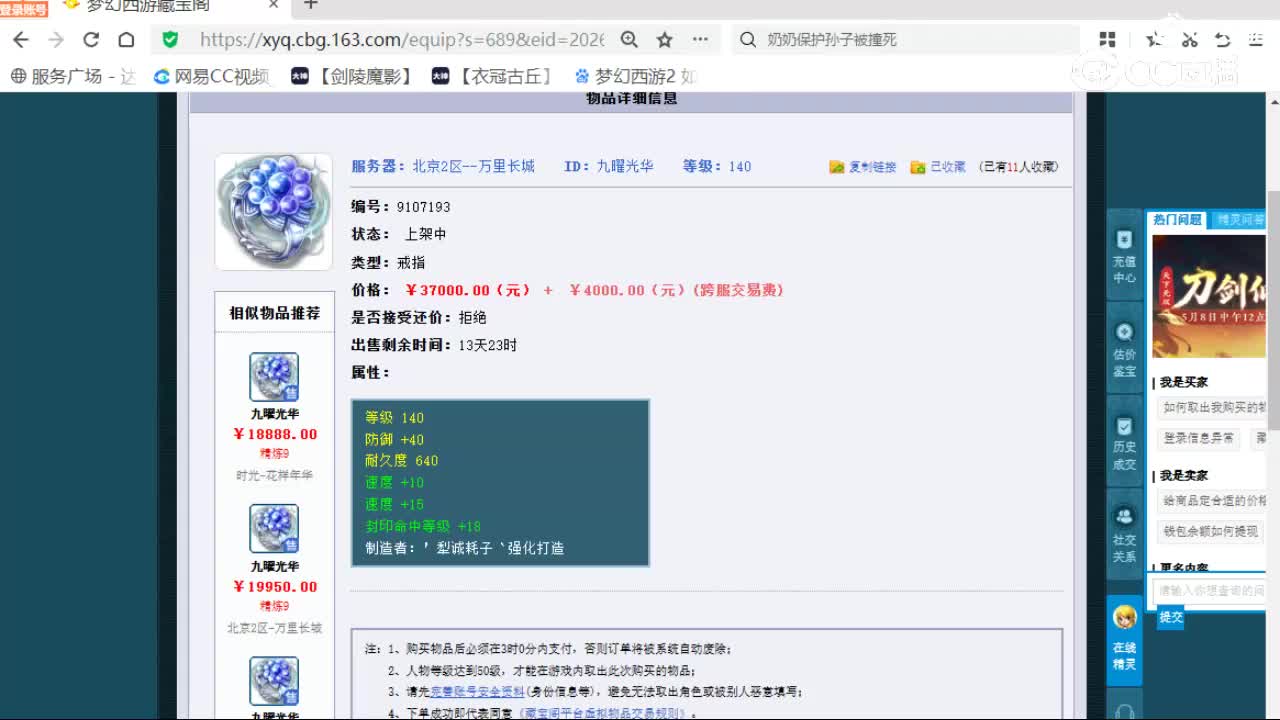1280x720 pixels.
Task: Open the 完善账号安全资料 link
Action: click(478, 692)
